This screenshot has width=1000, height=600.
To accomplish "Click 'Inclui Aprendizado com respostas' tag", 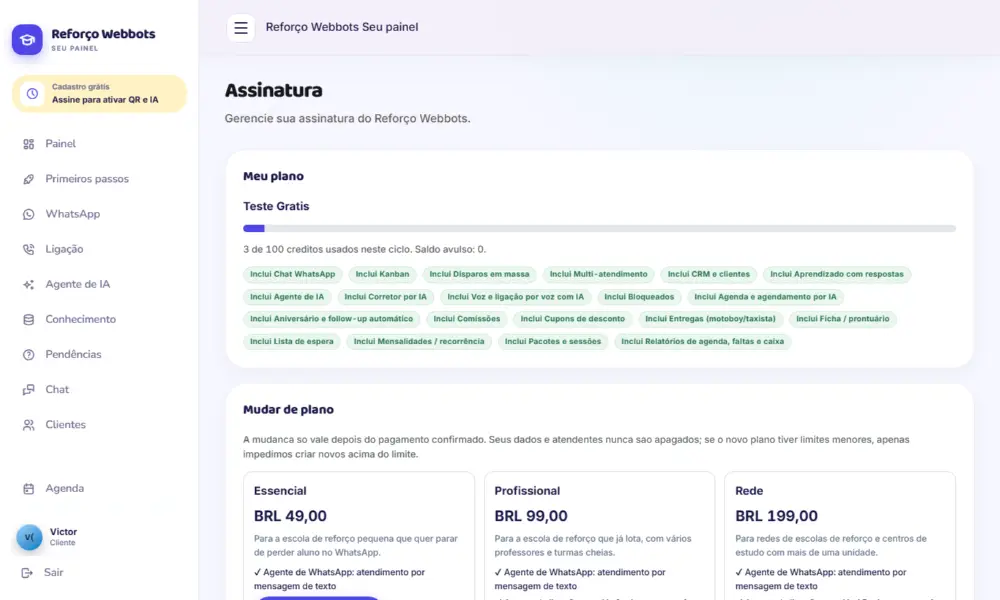I will point(837,274).
